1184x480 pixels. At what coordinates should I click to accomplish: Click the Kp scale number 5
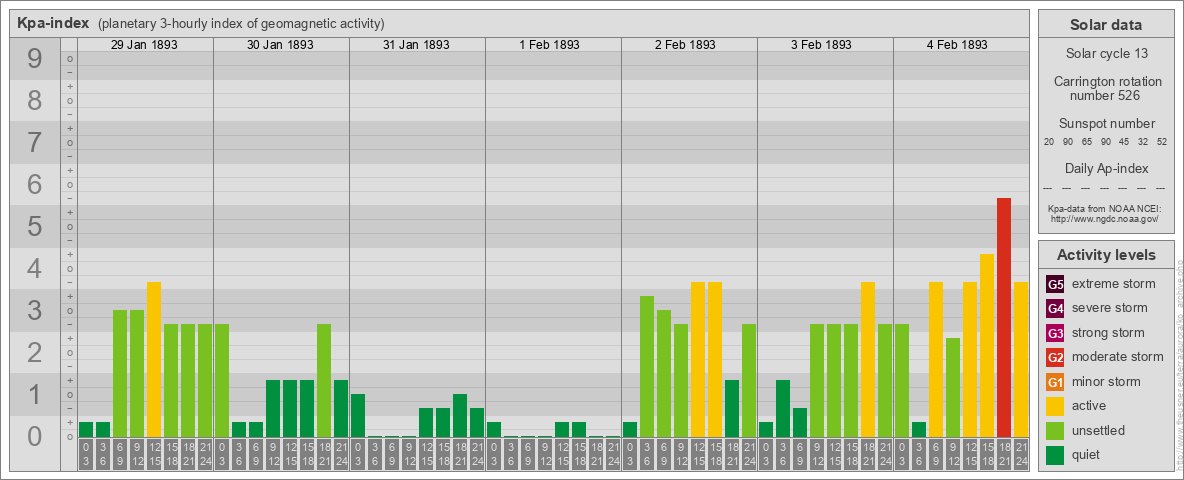point(35,226)
